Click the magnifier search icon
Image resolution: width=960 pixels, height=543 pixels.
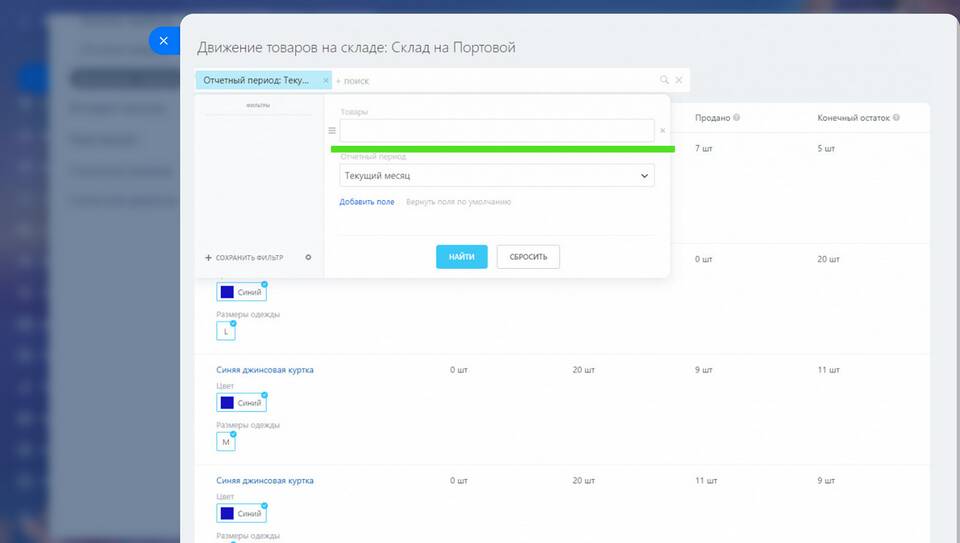tap(664, 80)
